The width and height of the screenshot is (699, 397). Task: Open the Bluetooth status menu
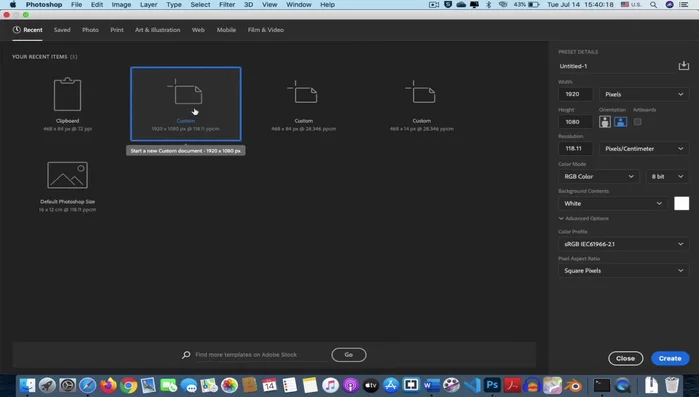[488, 4]
